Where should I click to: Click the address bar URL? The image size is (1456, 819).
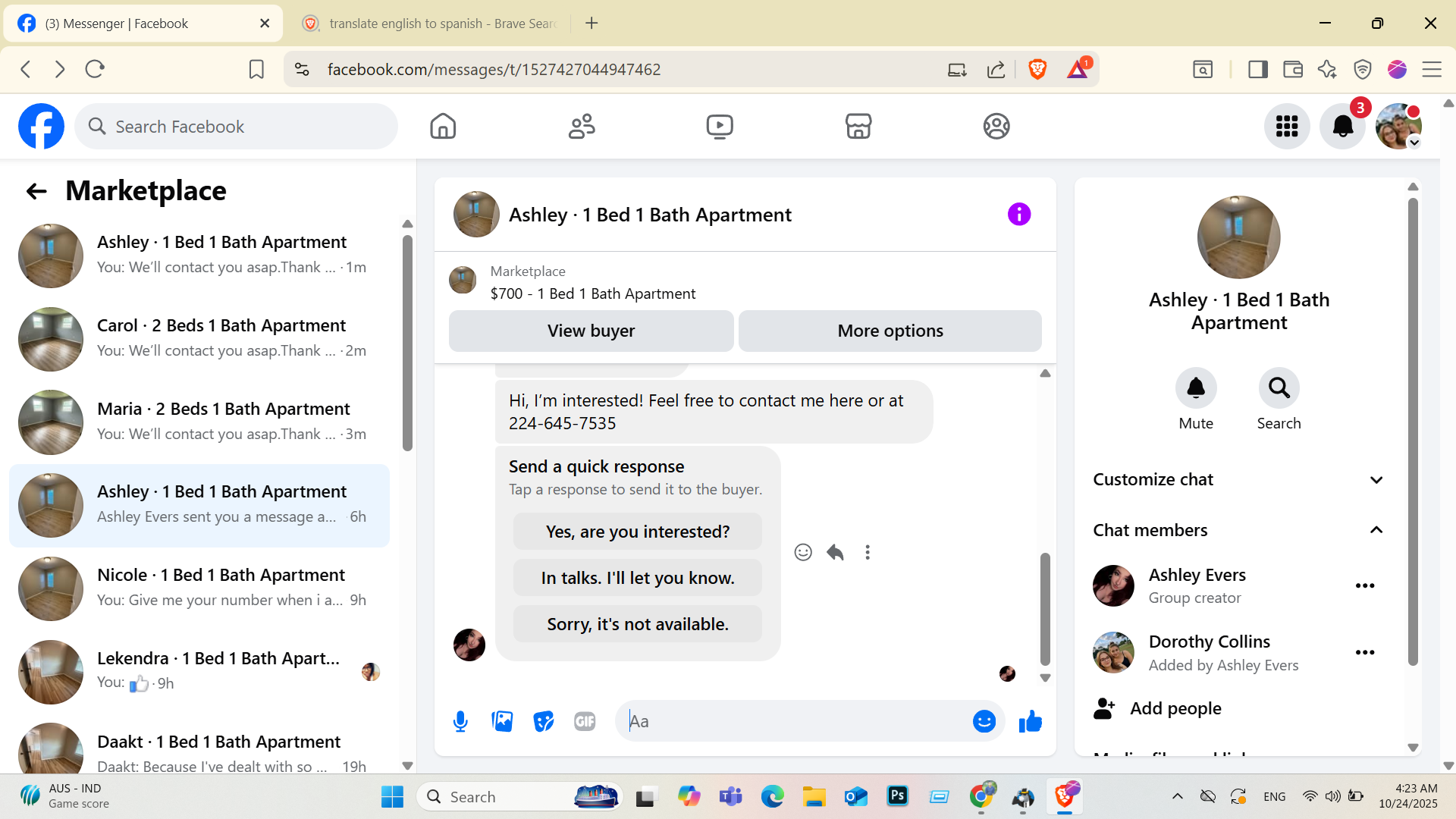pos(494,69)
